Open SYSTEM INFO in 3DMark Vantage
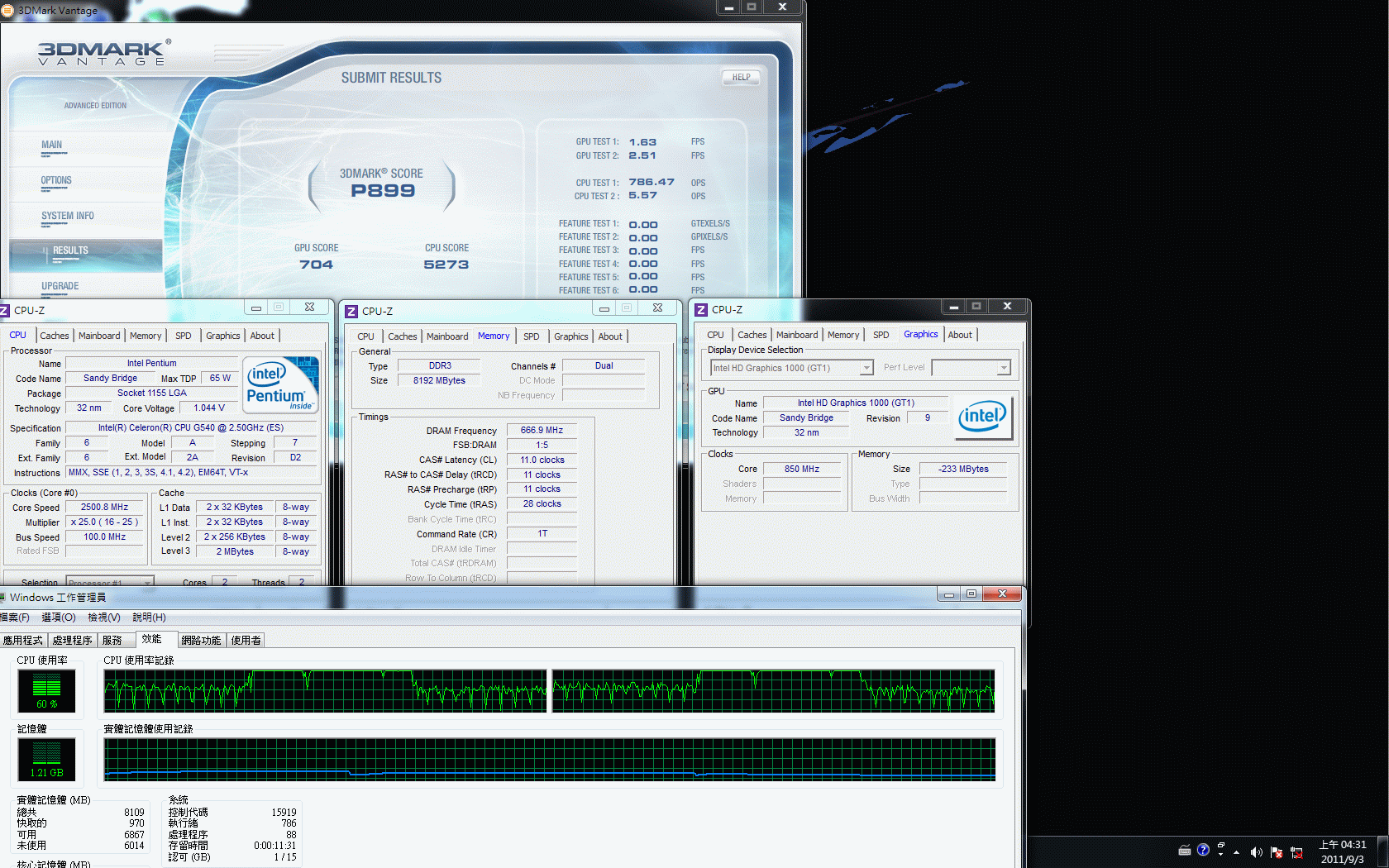Viewport: 1389px width, 868px height. (68, 216)
